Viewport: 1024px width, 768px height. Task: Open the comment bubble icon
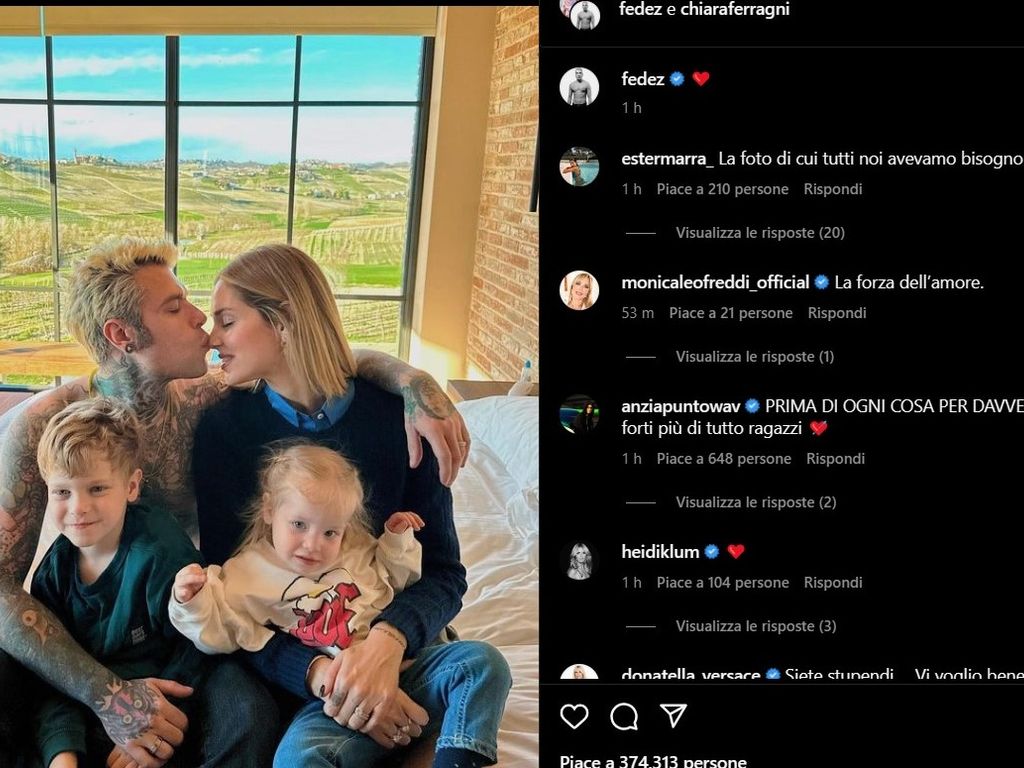tap(624, 716)
